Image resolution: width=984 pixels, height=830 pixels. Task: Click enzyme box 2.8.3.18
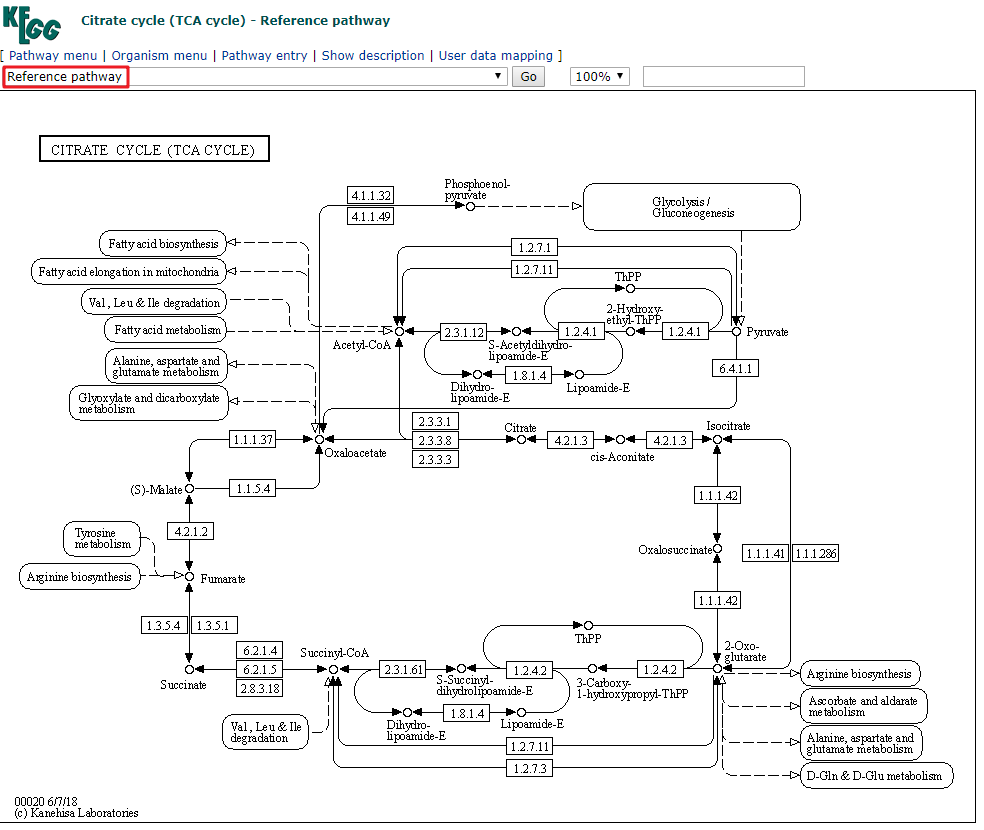click(x=260, y=688)
